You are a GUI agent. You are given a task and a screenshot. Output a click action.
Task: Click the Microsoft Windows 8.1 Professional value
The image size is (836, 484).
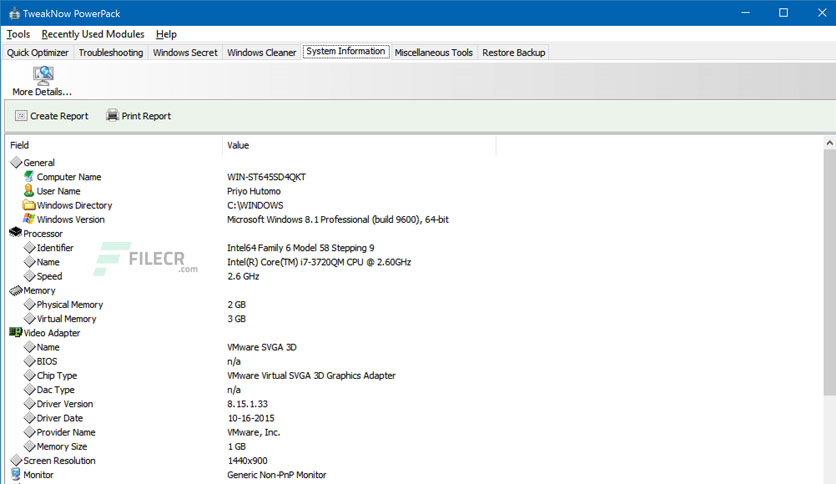(338, 220)
